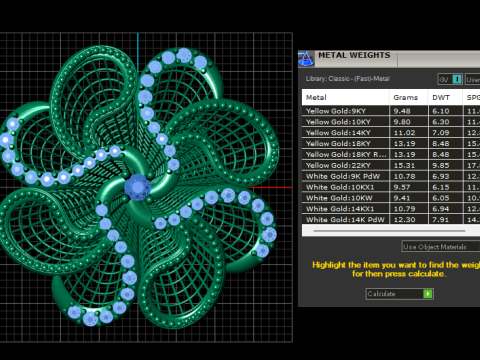Select the White Gold:10KX1 row
The image size is (480, 360).
click(x=391, y=187)
